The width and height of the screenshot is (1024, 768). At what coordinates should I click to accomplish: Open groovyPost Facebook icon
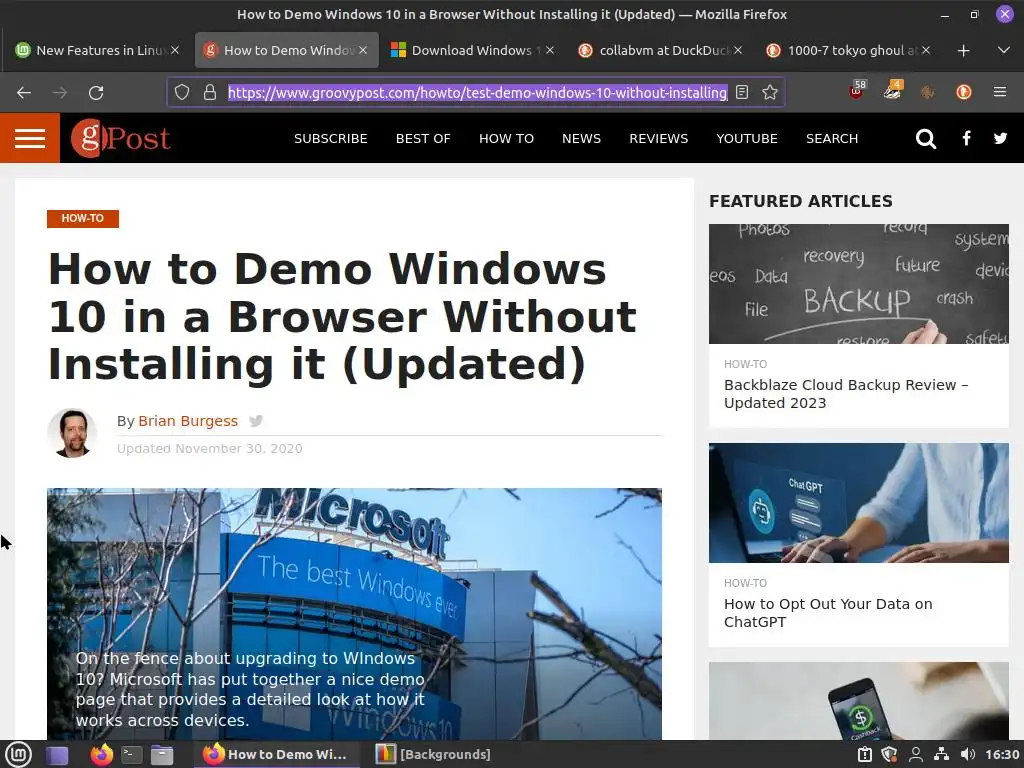point(967,138)
